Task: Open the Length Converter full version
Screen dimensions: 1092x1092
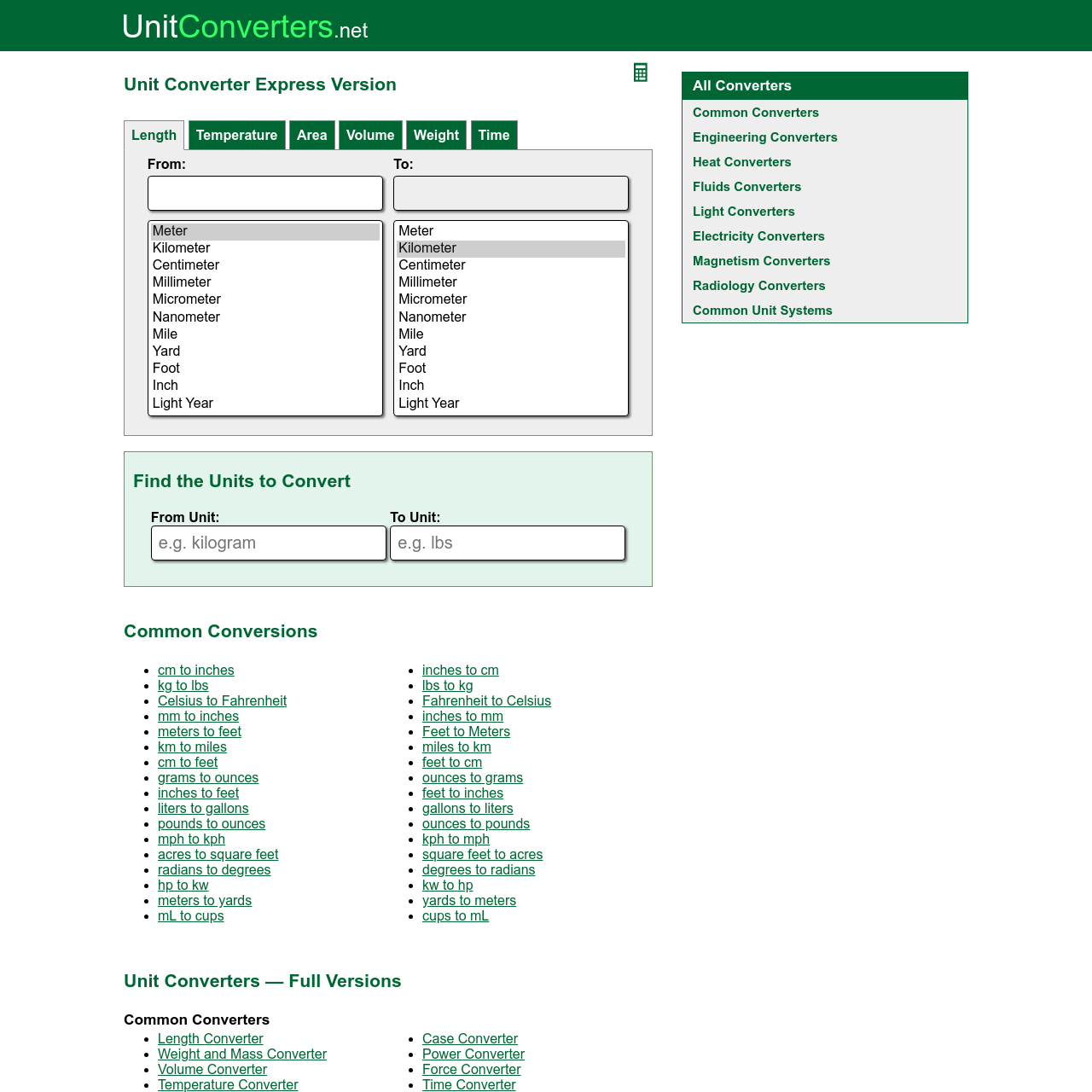Action: tap(210, 1039)
